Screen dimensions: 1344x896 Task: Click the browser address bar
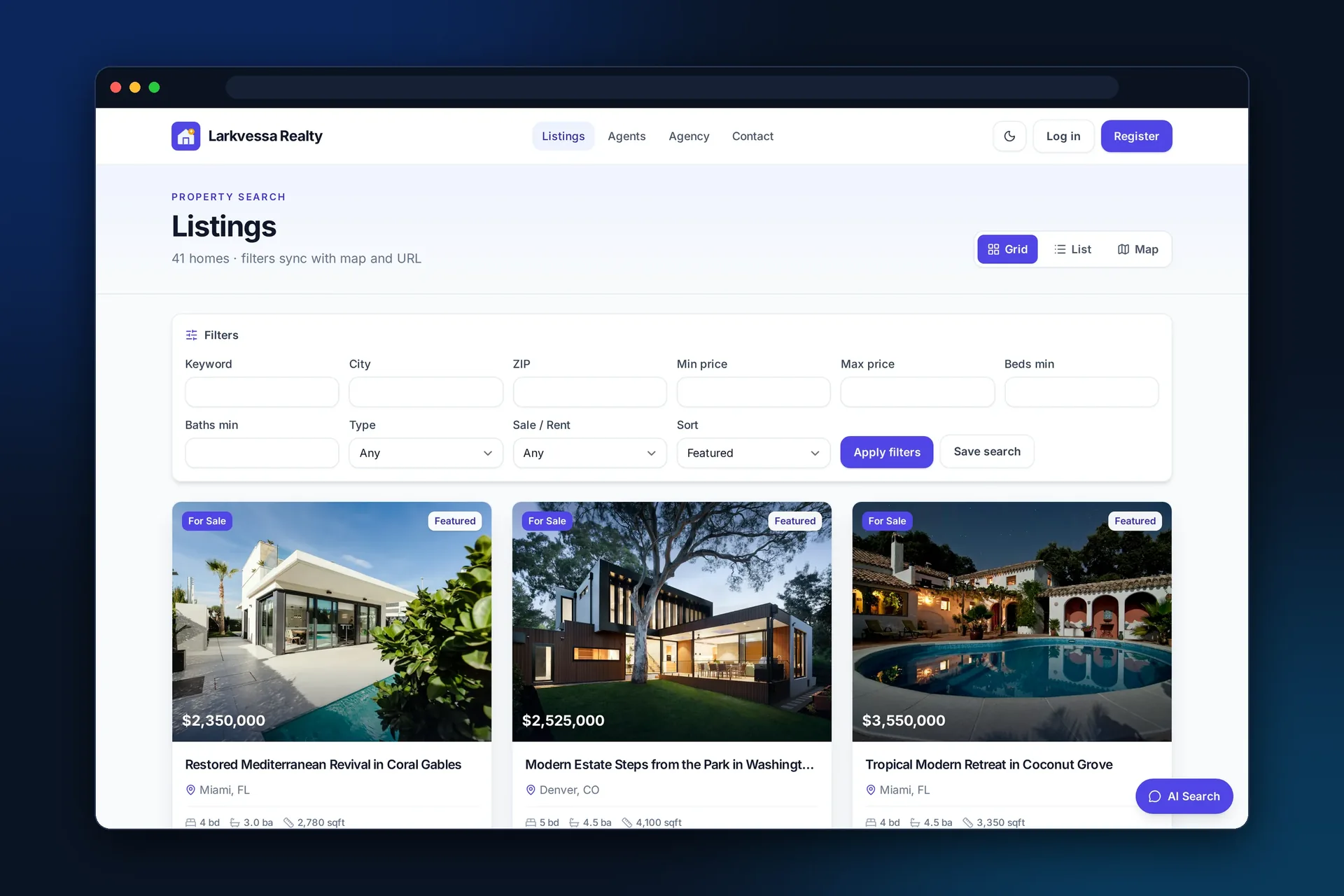[672, 87]
